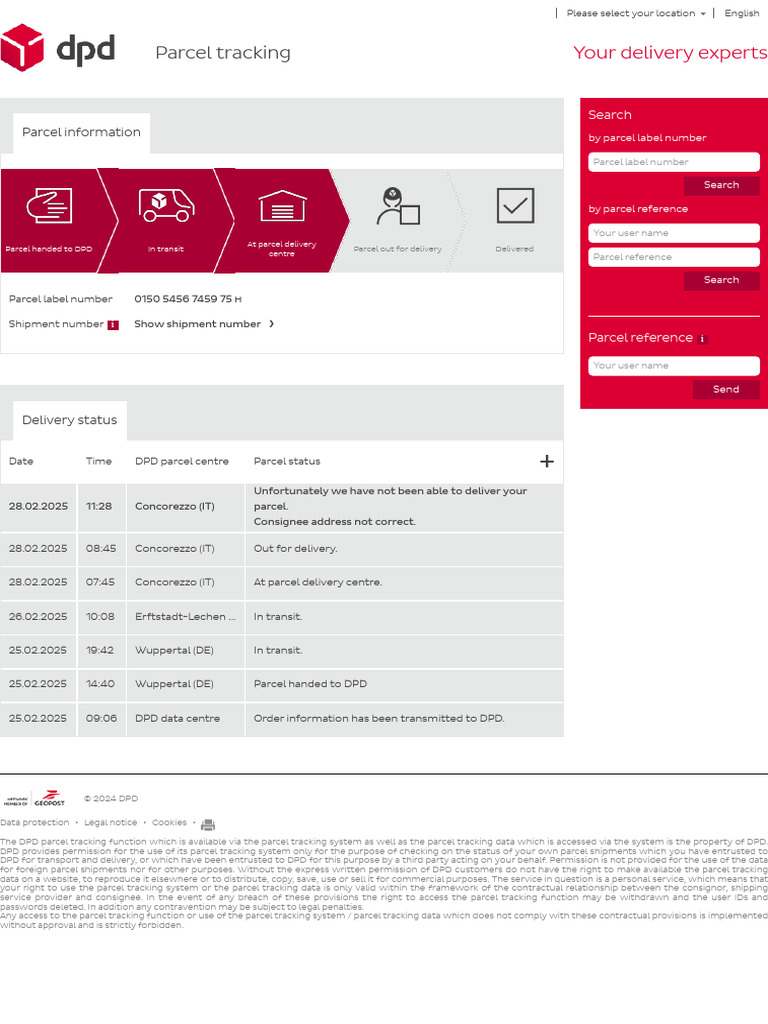
Task: Click the DPD parcel centre column header
Action: [x=182, y=462]
